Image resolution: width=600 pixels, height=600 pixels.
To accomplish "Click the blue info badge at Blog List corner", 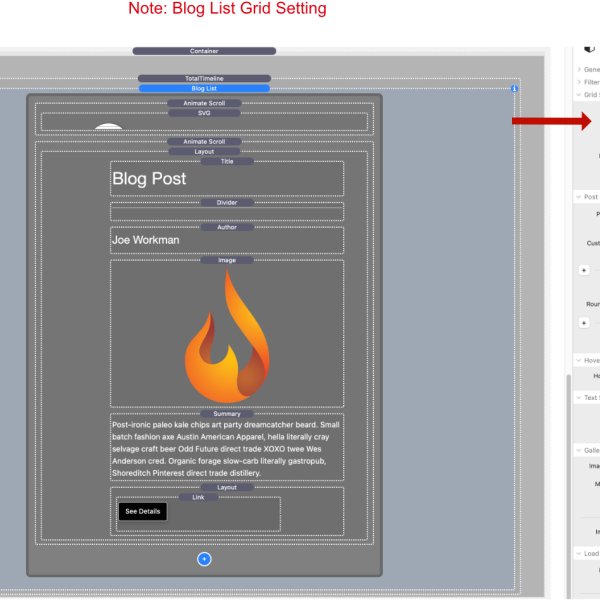I will (x=514, y=88).
